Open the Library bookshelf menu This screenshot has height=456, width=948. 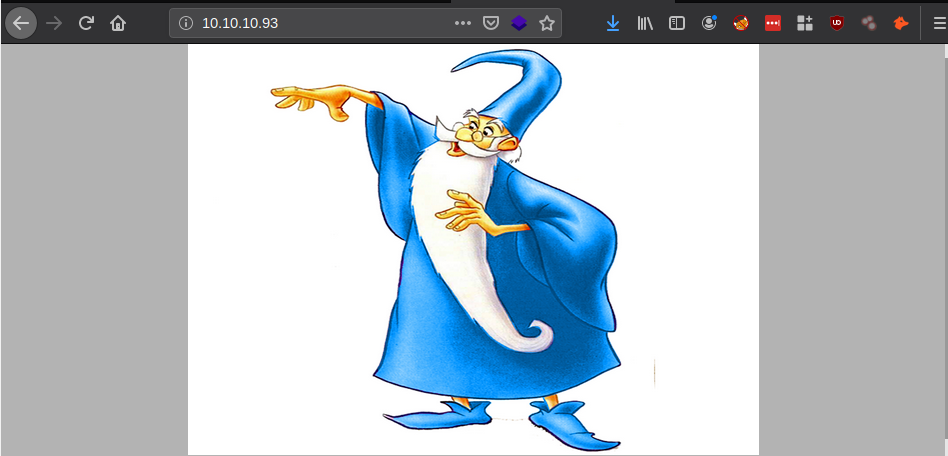click(644, 24)
